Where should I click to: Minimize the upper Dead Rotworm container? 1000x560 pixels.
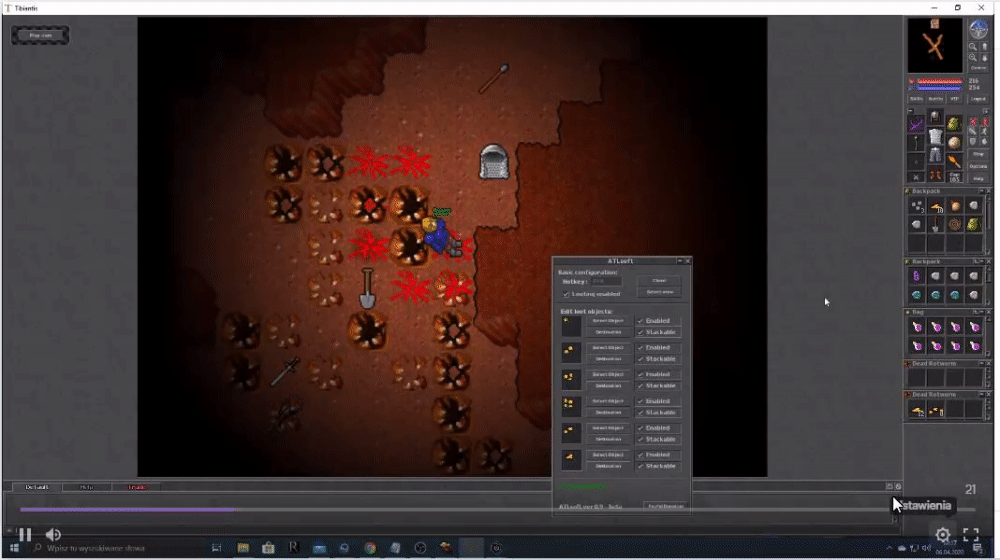pos(982,364)
